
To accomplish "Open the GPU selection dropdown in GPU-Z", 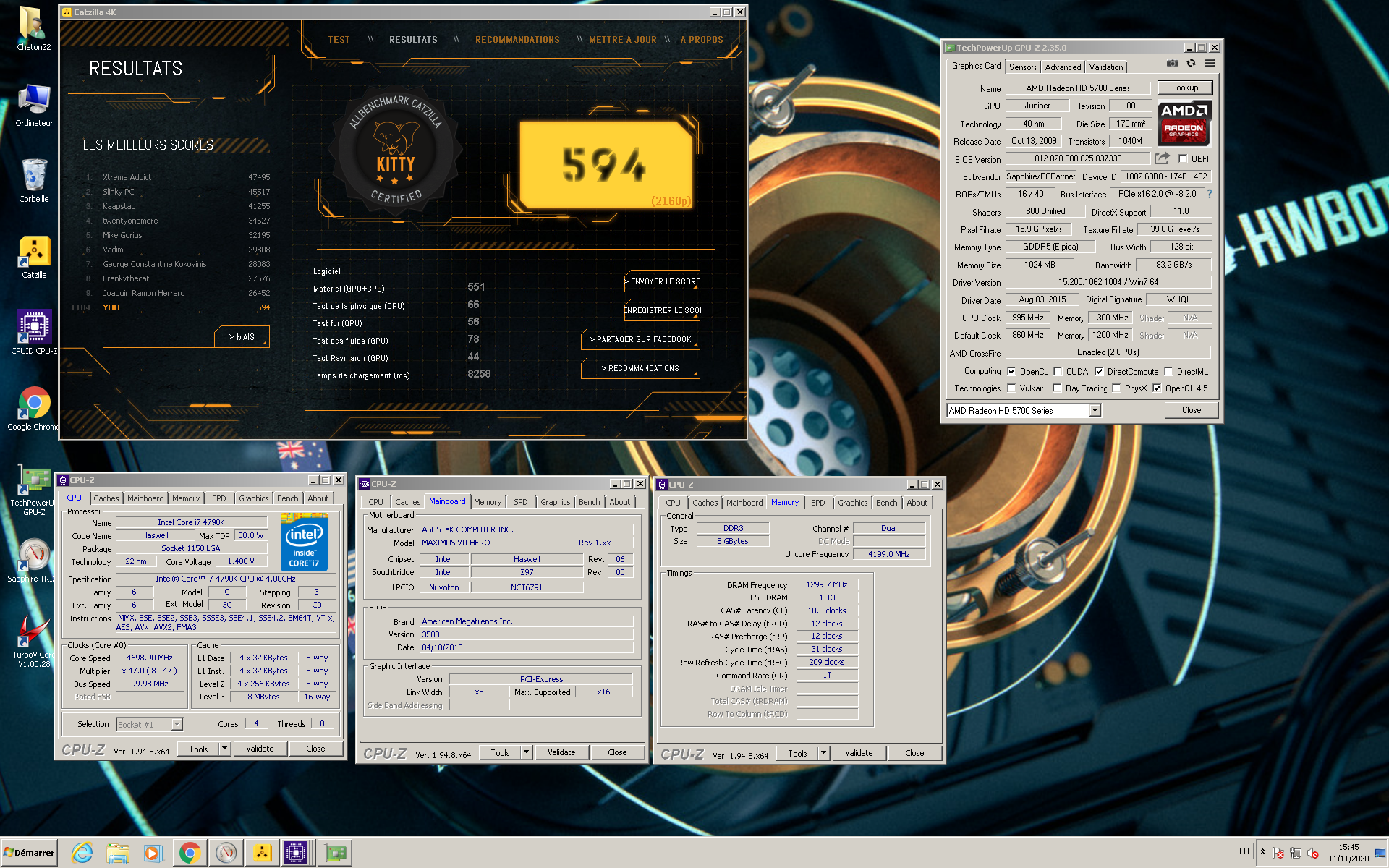I will coord(1095,411).
